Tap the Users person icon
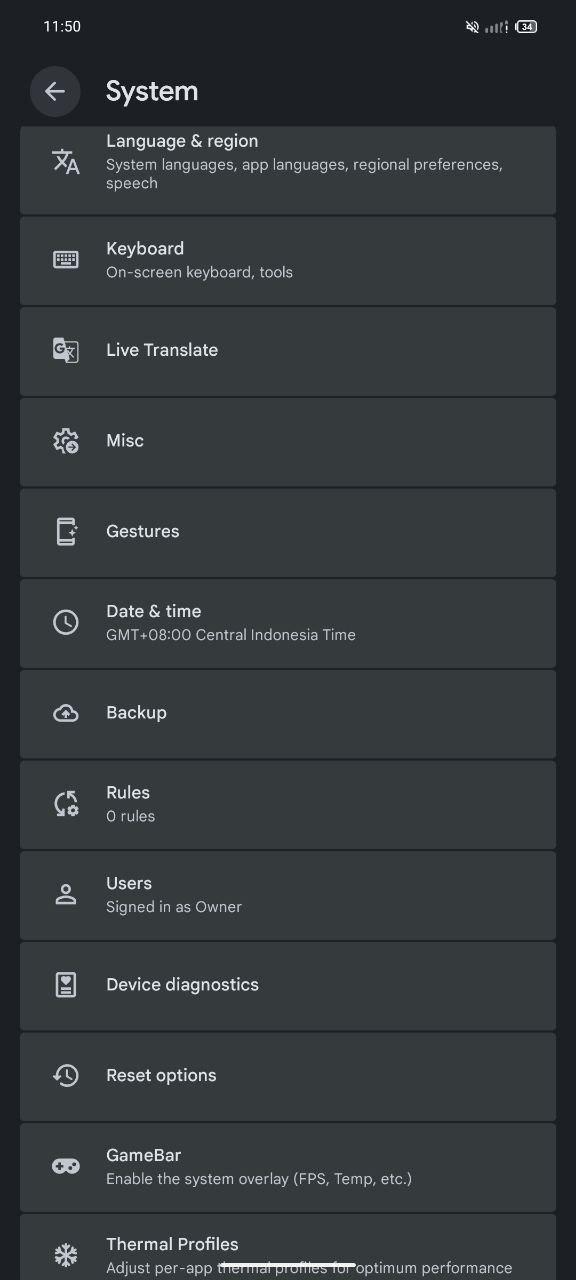Image resolution: width=576 pixels, height=1280 pixels. coord(66,894)
